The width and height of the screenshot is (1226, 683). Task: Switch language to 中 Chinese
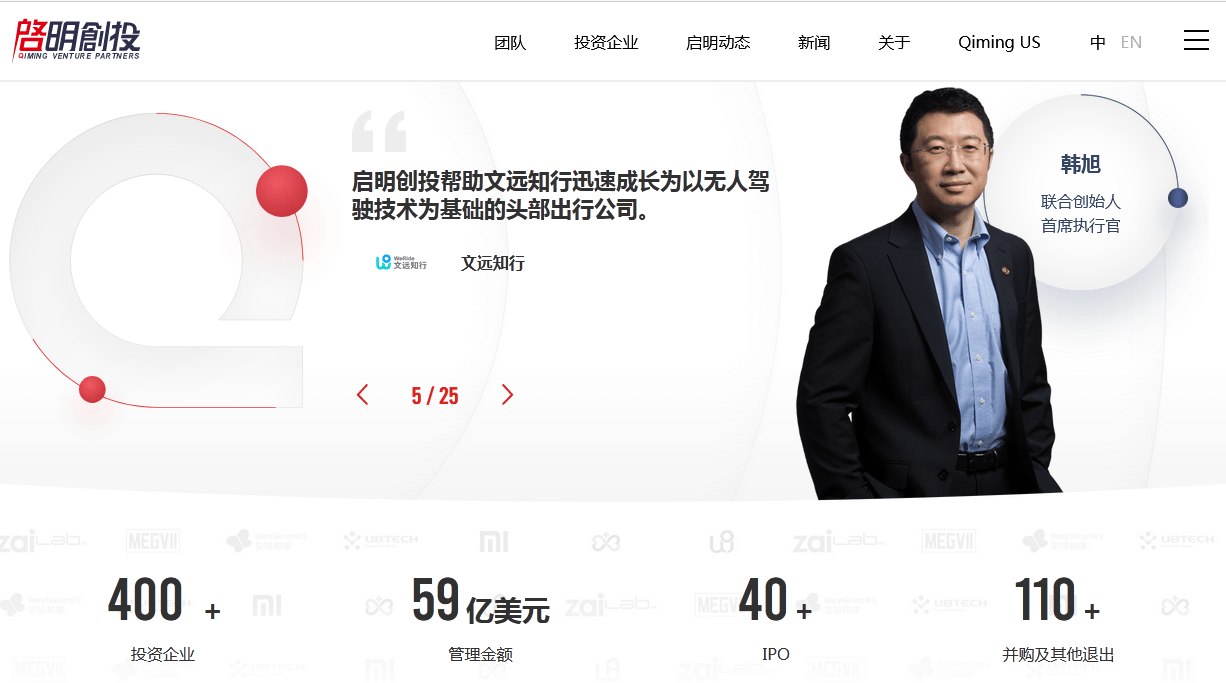click(1098, 43)
